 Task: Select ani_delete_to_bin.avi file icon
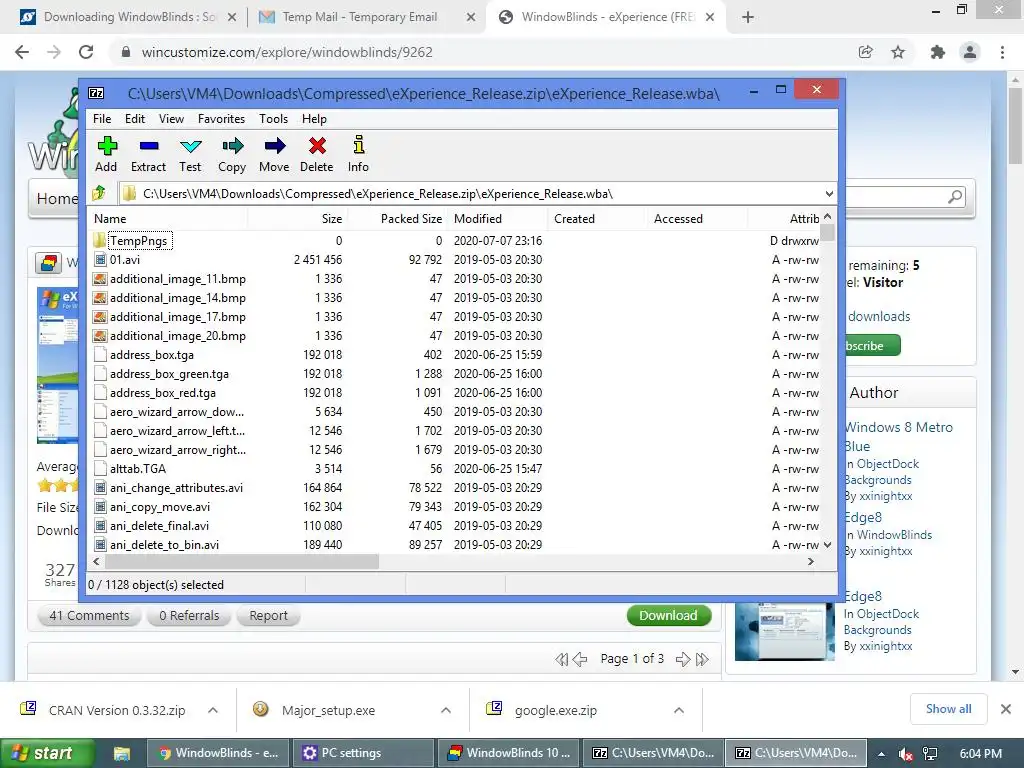100,544
